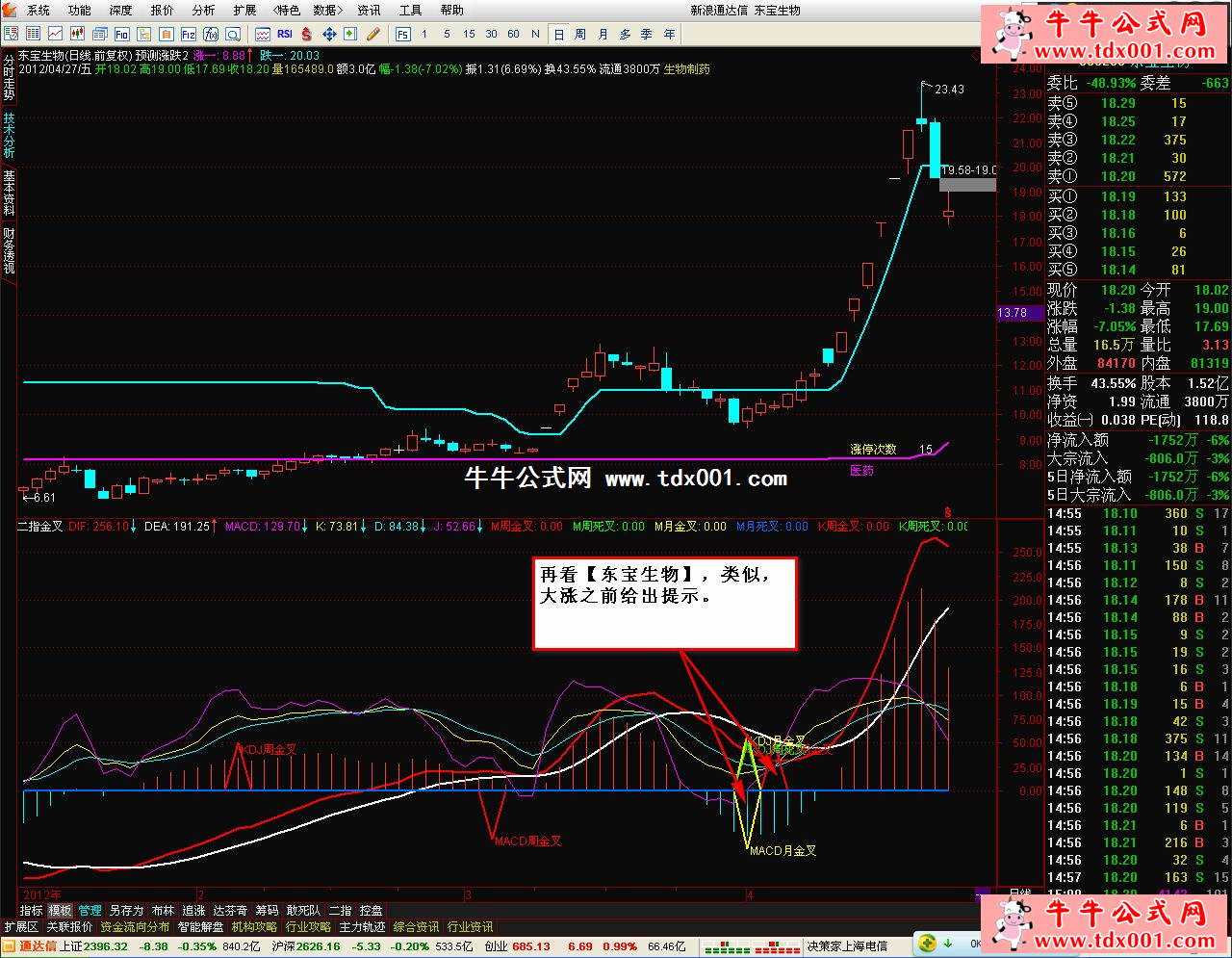Click the FS toolbar icon
1232x958 pixels.
pos(402,35)
